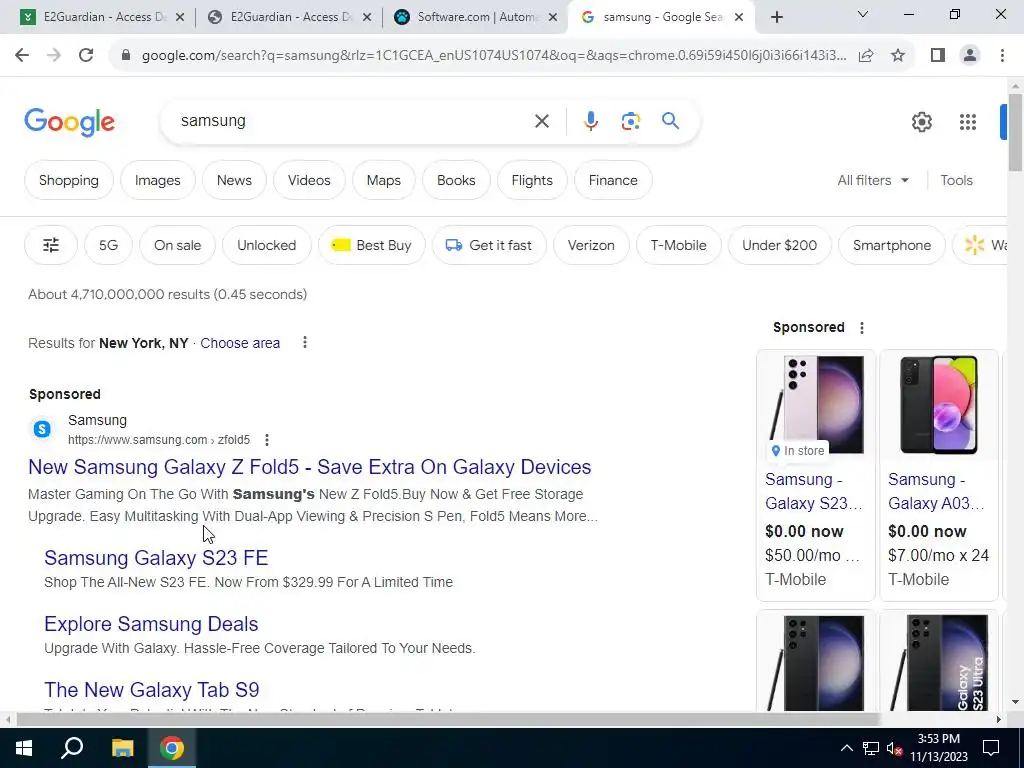Select the Books search category
Image resolution: width=1024 pixels, height=768 pixels.
click(x=456, y=180)
